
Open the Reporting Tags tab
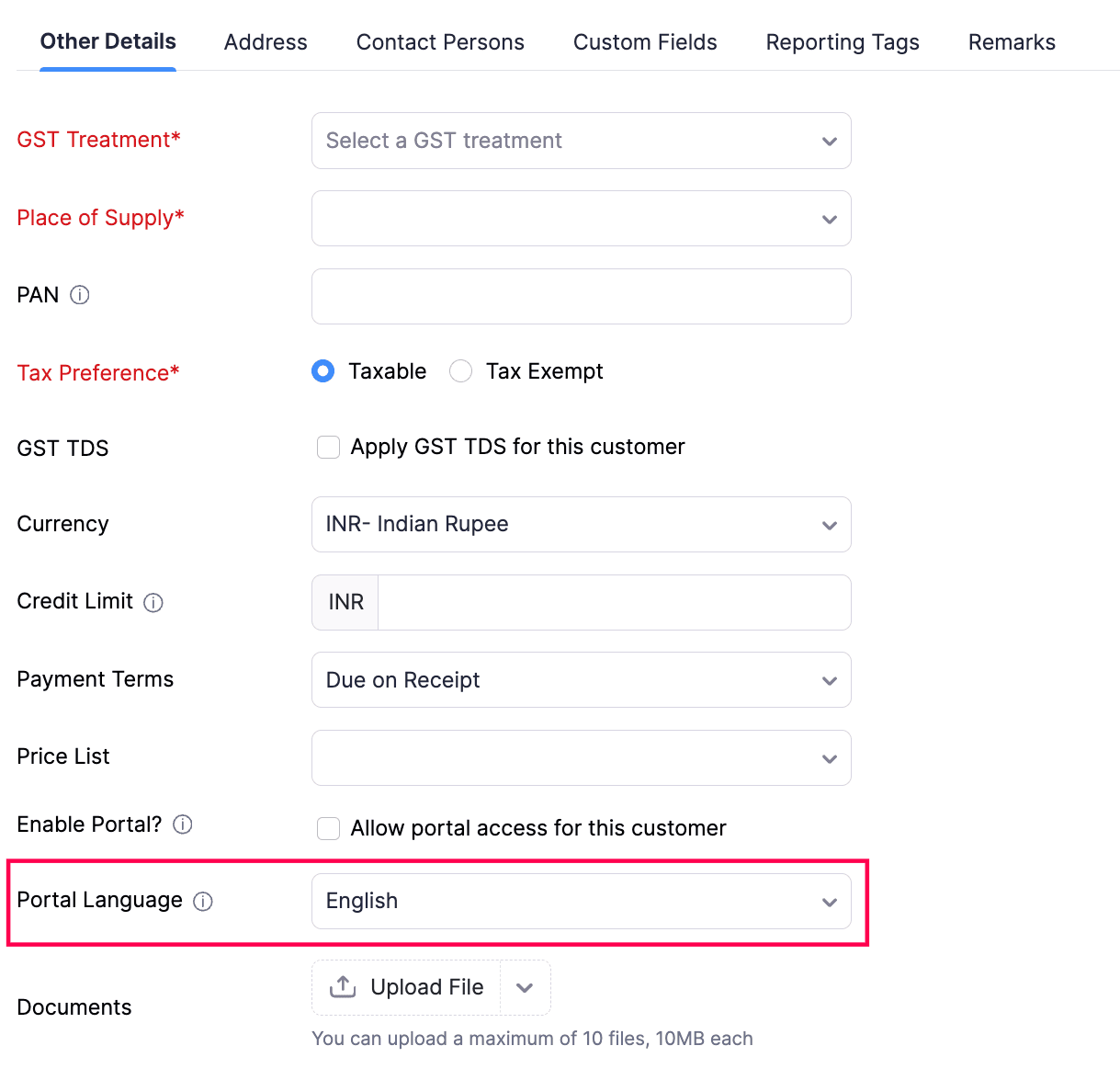(842, 41)
